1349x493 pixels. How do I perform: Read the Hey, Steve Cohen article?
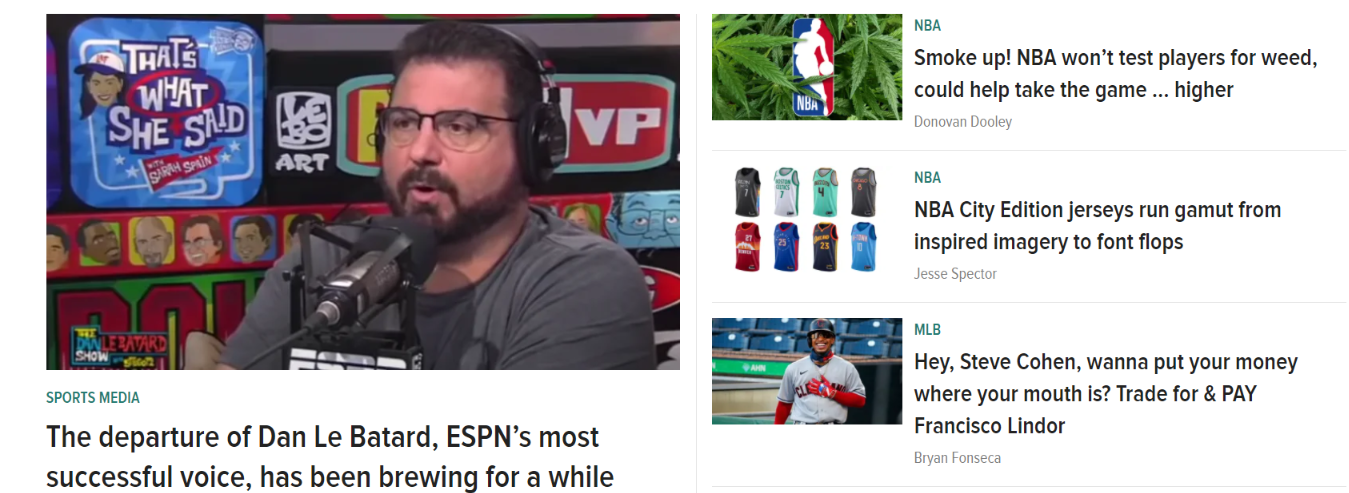click(1106, 394)
